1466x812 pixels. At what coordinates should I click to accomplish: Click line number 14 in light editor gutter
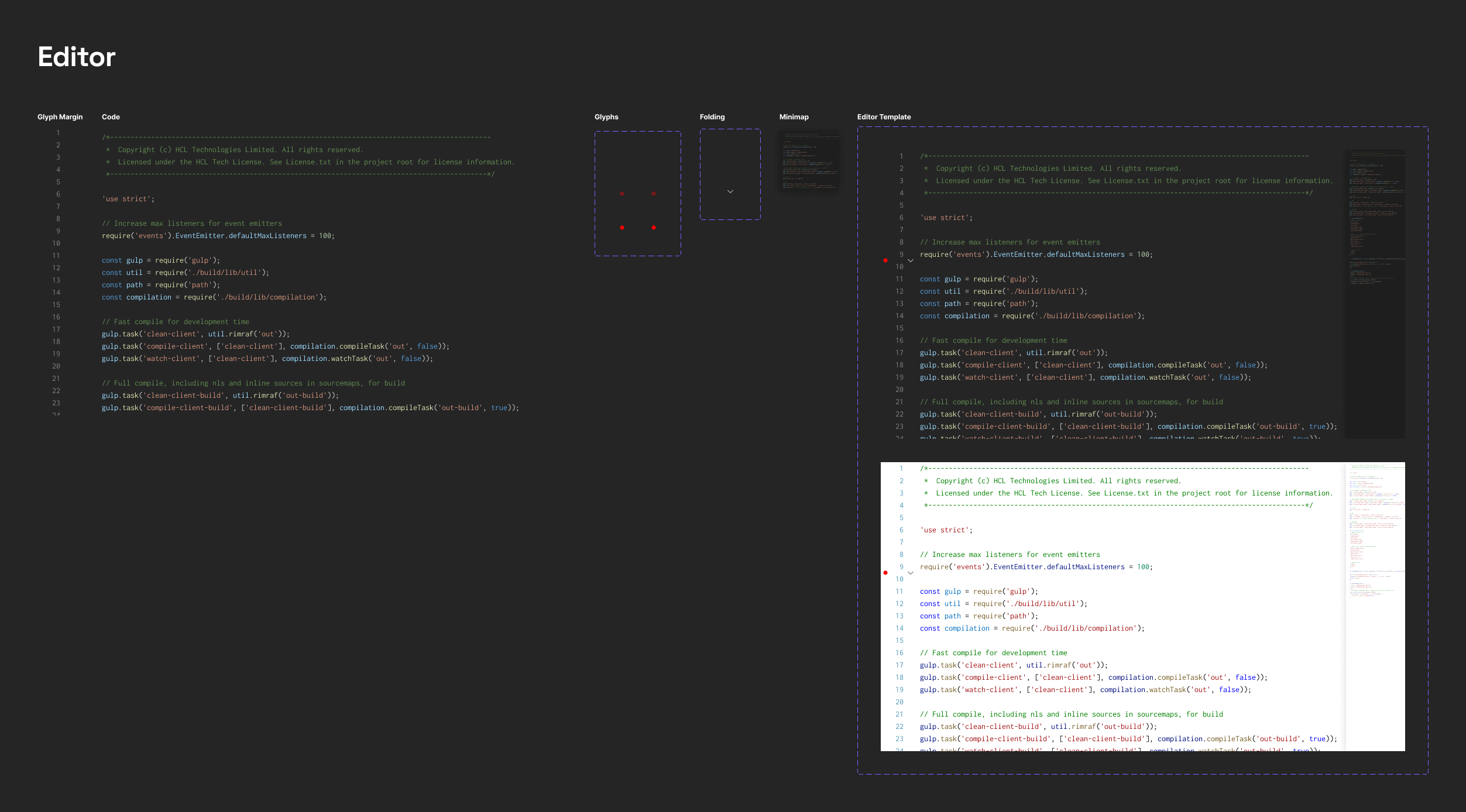point(899,628)
